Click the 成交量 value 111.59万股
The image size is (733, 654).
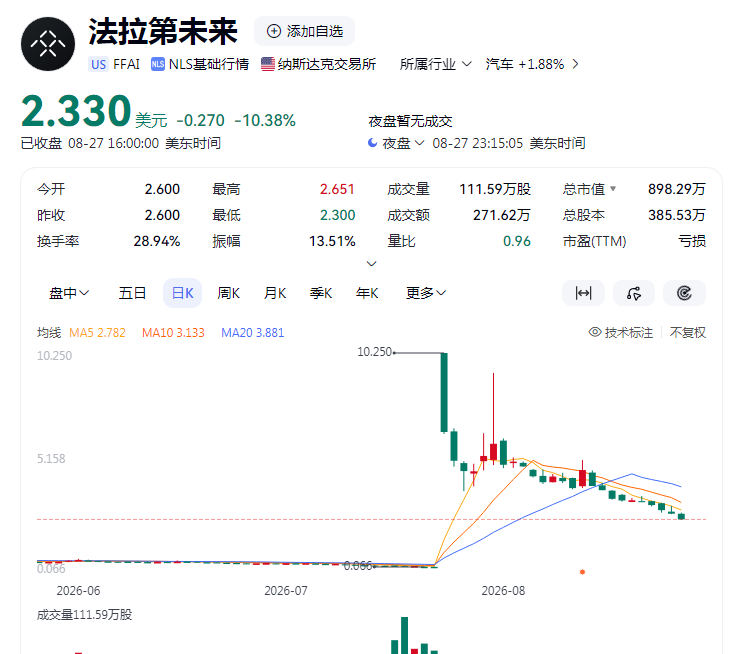click(495, 189)
